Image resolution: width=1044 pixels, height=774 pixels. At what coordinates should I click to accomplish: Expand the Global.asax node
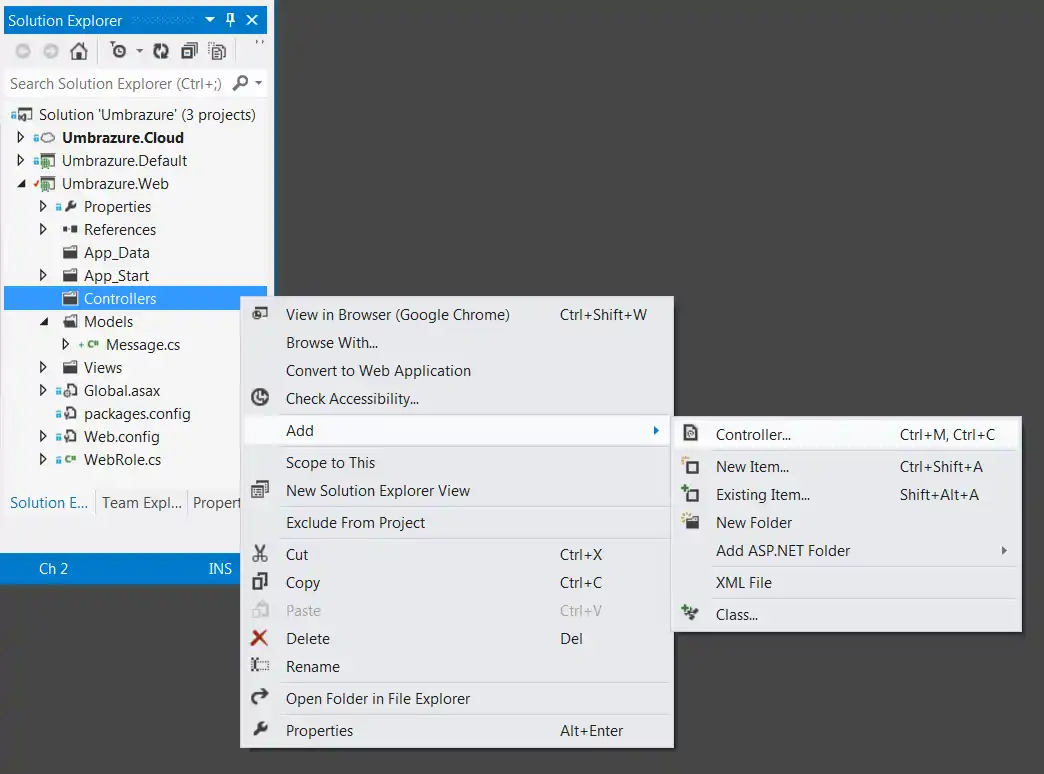43,390
